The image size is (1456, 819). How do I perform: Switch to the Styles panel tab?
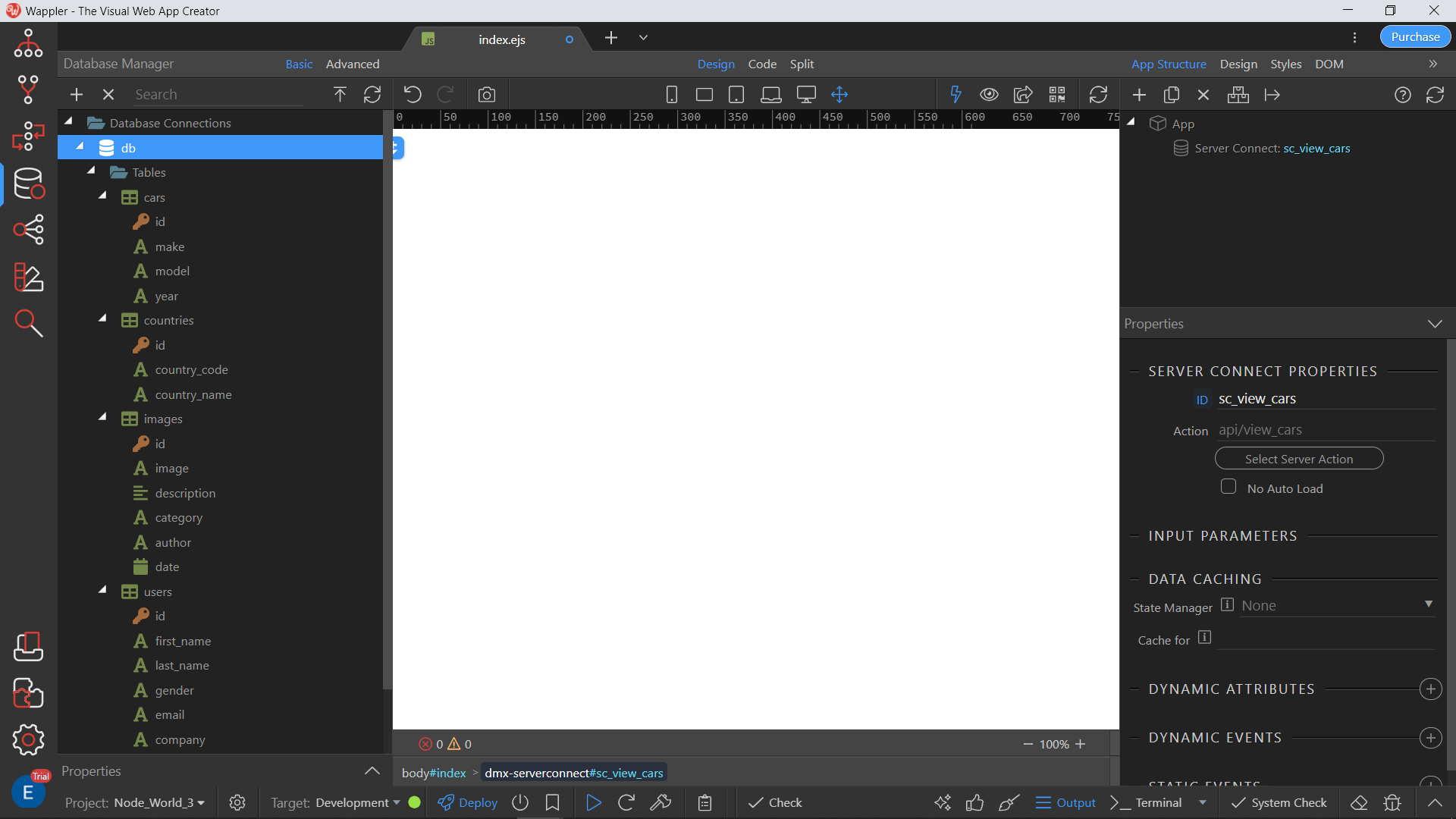(x=1285, y=64)
